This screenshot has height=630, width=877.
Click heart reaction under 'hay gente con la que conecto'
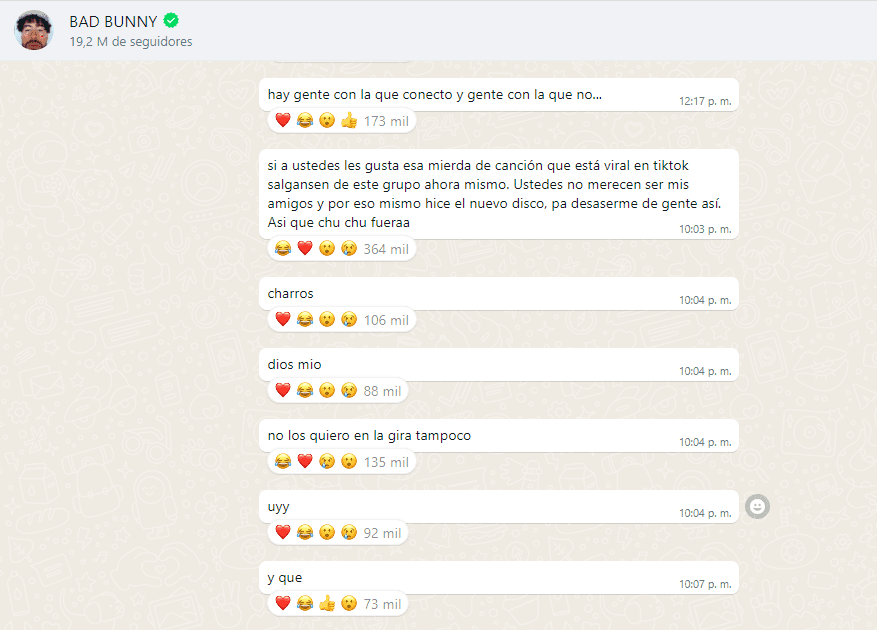(x=283, y=120)
